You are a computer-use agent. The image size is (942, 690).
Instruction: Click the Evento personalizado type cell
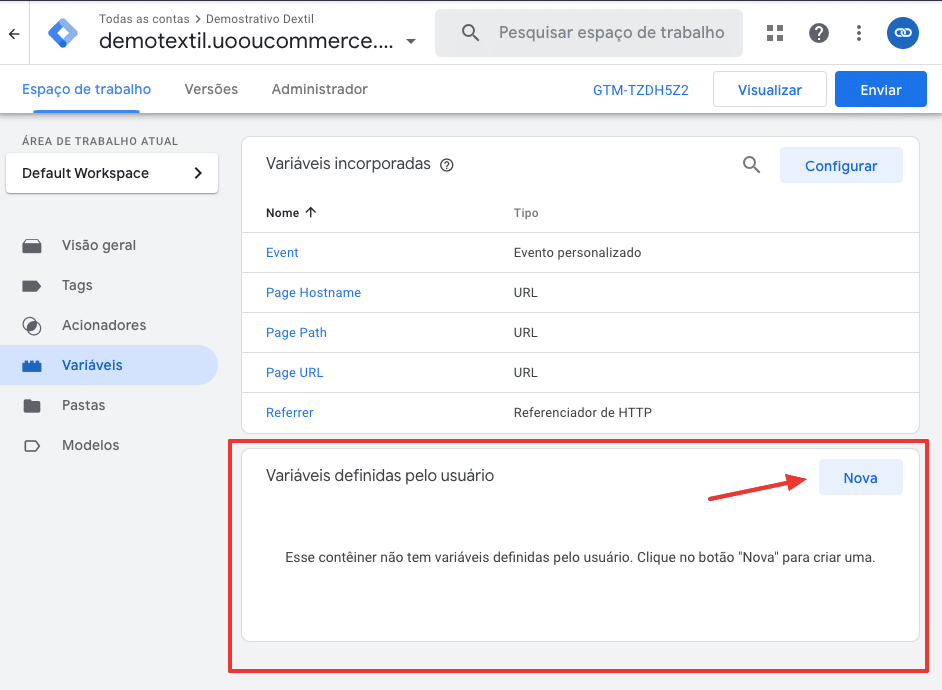coord(577,253)
